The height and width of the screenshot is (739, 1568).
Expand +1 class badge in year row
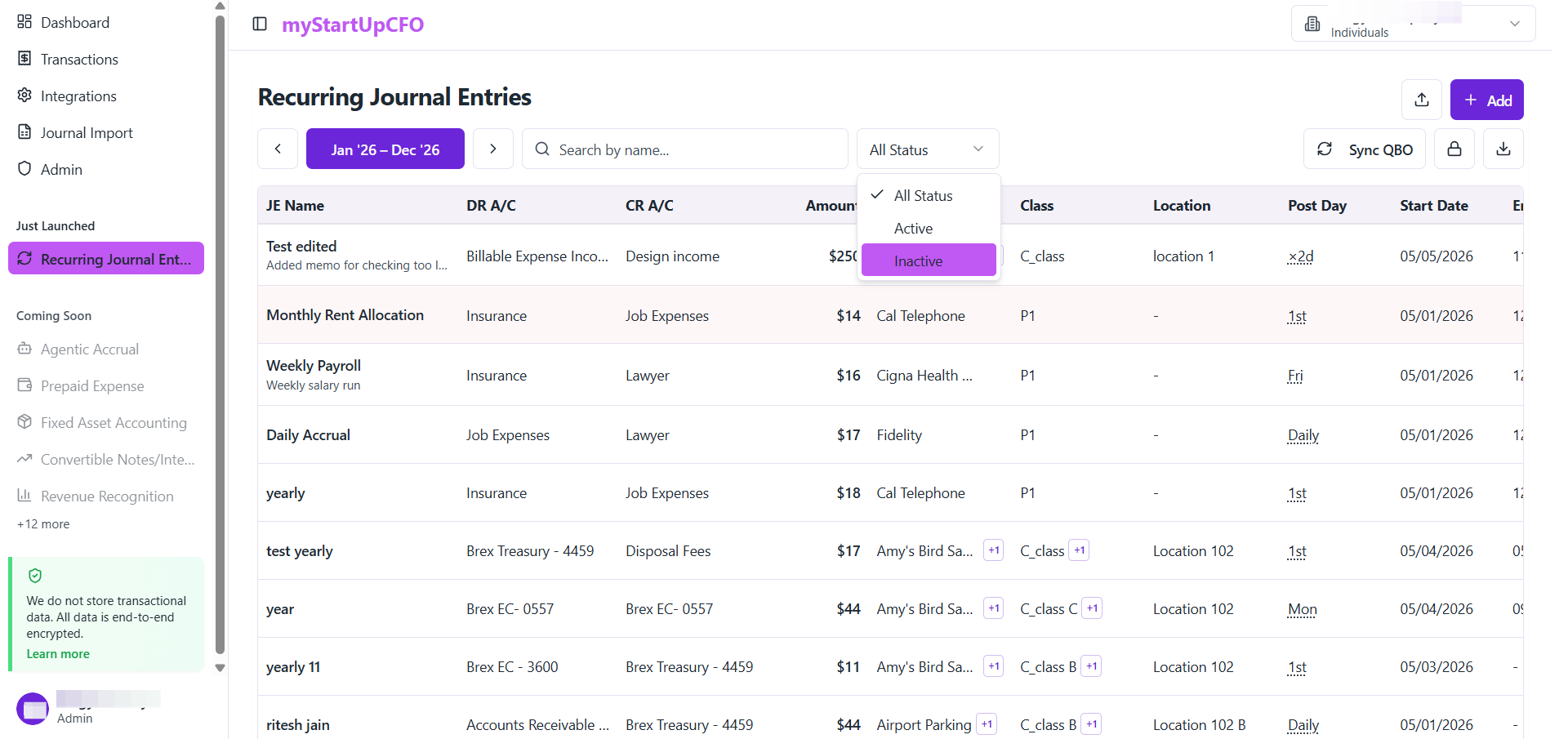point(1093,608)
